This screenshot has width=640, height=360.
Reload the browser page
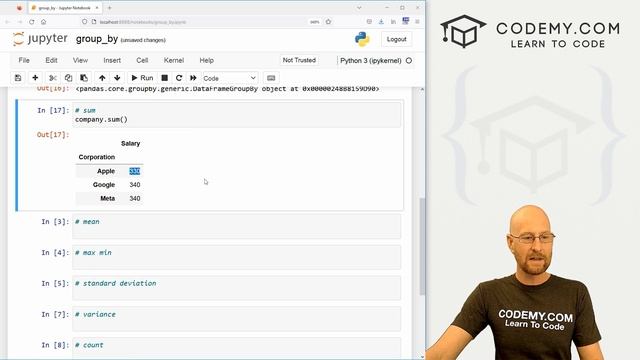31,22
